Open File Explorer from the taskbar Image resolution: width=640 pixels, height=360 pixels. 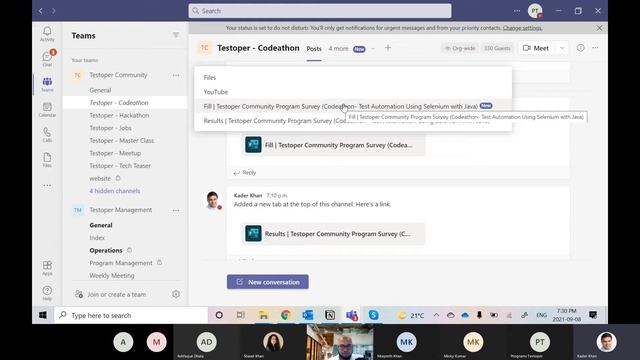pos(264,315)
